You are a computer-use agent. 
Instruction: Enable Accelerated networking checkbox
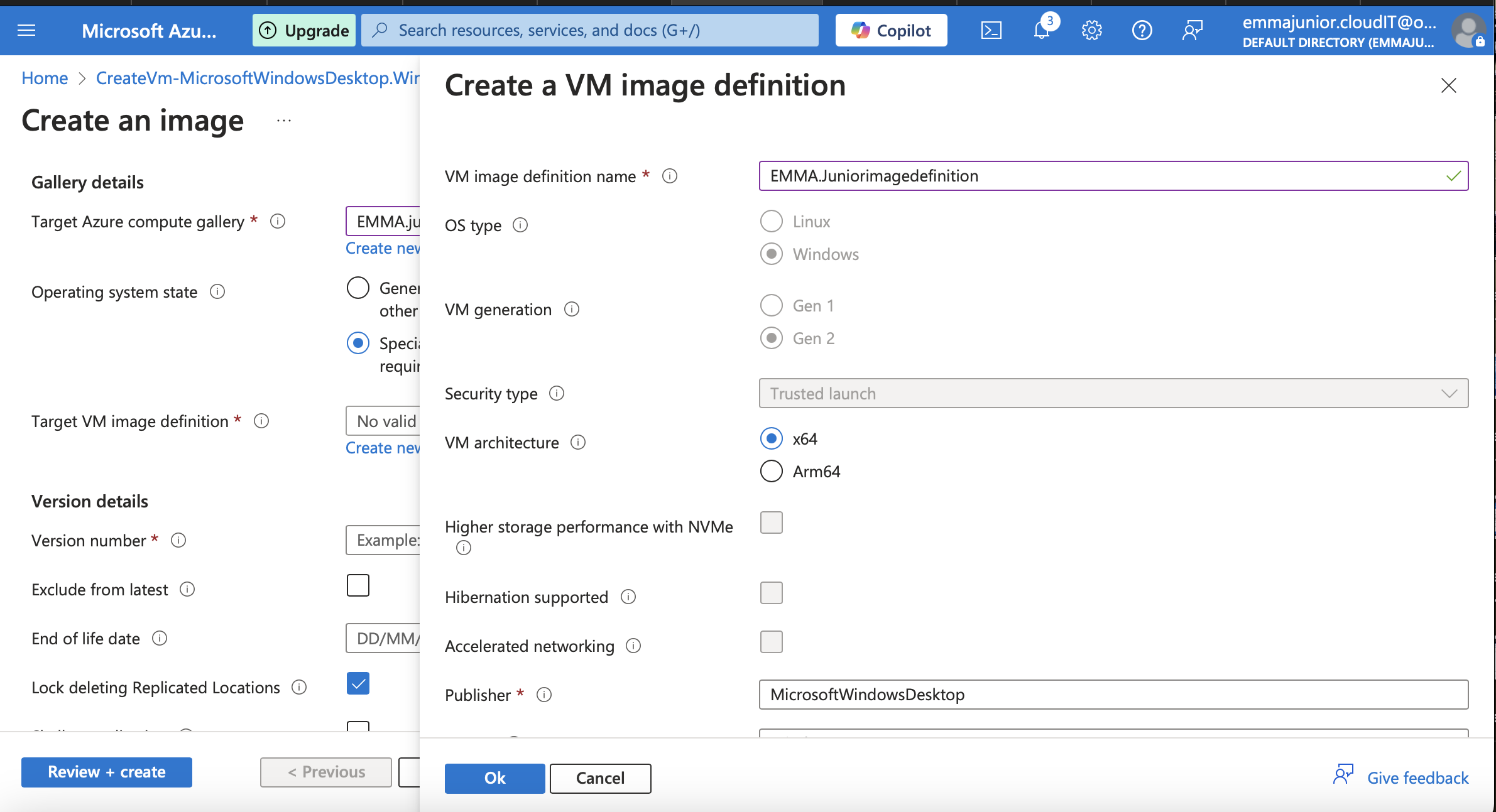[772, 642]
